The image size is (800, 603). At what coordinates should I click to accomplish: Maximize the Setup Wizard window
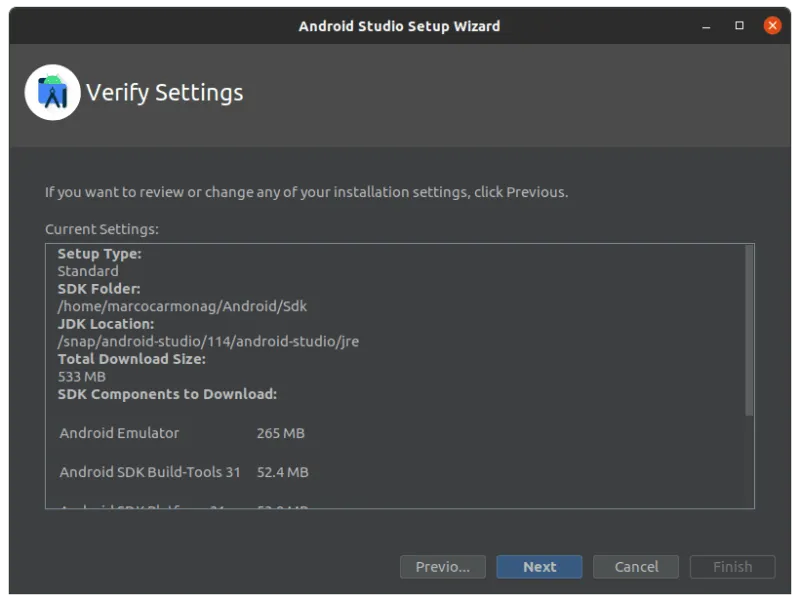[740, 26]
